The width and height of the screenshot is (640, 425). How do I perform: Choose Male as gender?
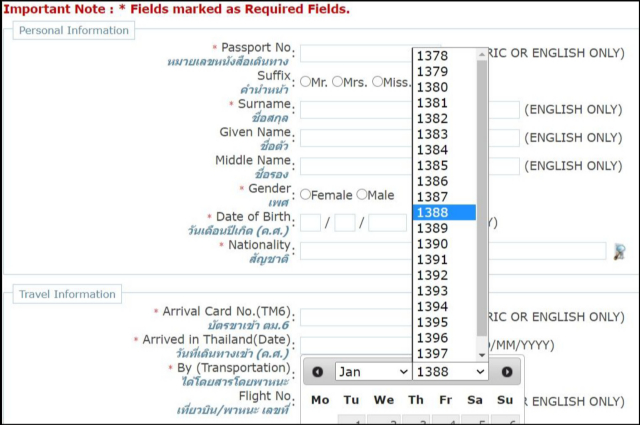[362, 195]
